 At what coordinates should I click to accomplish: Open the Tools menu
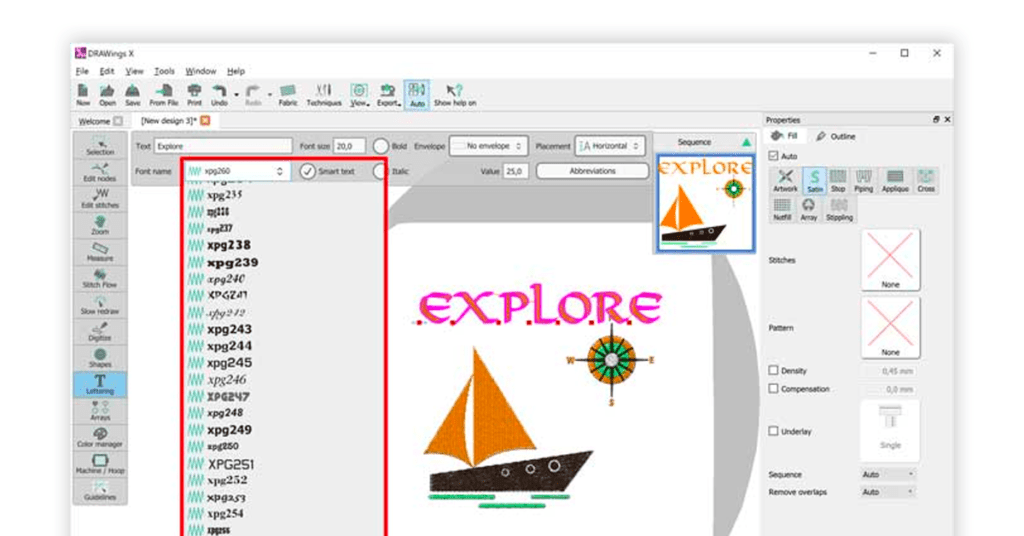(164, 71)
